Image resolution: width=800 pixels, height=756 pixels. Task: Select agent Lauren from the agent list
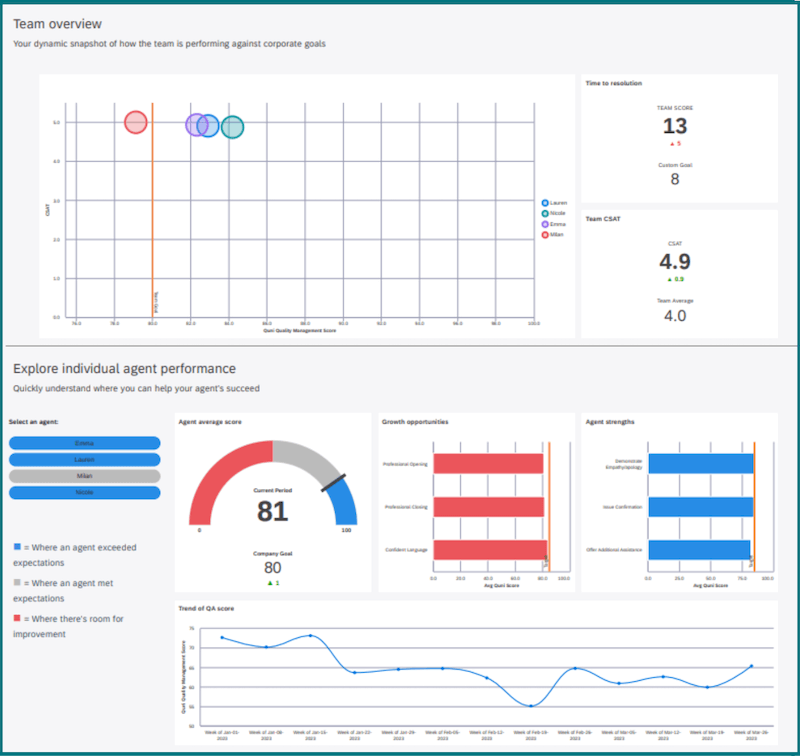[x=85, y=459]
